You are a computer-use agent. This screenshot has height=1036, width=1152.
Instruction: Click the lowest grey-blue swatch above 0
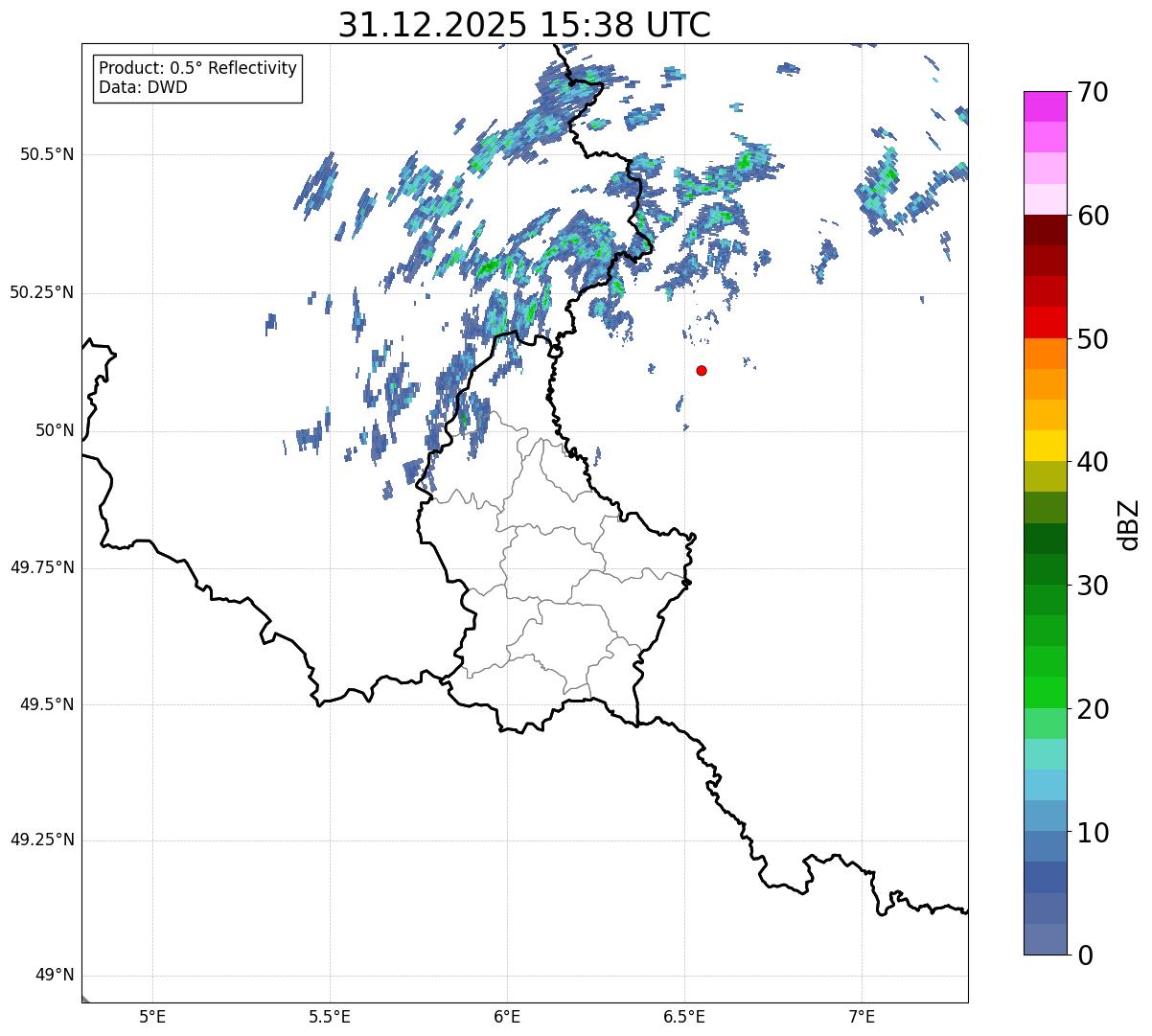click(x=1046, y=939)
